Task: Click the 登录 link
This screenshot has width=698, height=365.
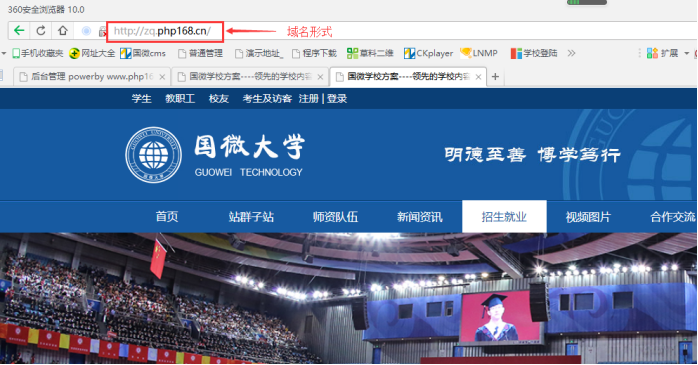Action: (x=337, y=98)
